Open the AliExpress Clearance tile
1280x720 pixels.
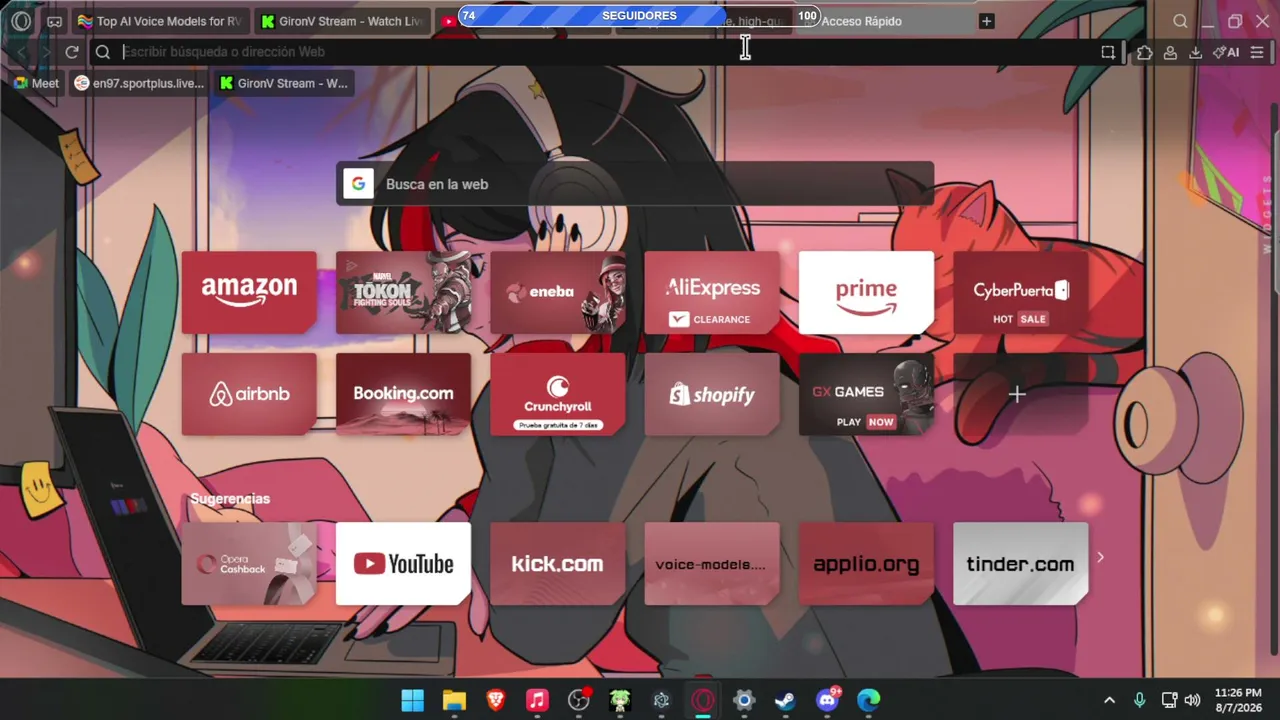point(712,292)
